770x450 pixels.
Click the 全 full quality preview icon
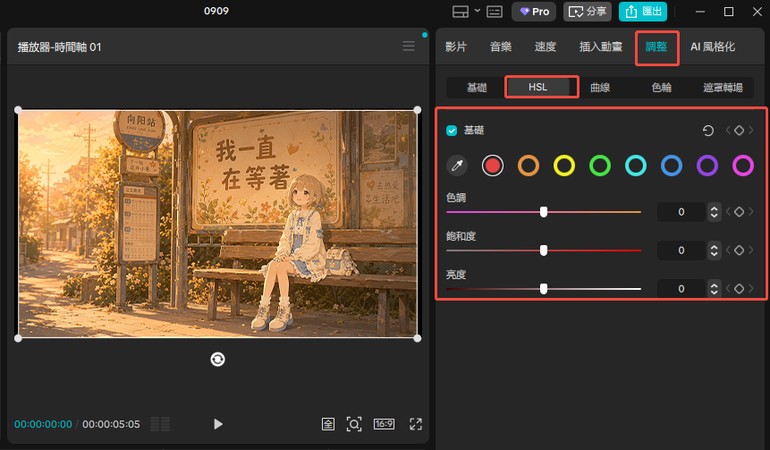tap(328, 424)
